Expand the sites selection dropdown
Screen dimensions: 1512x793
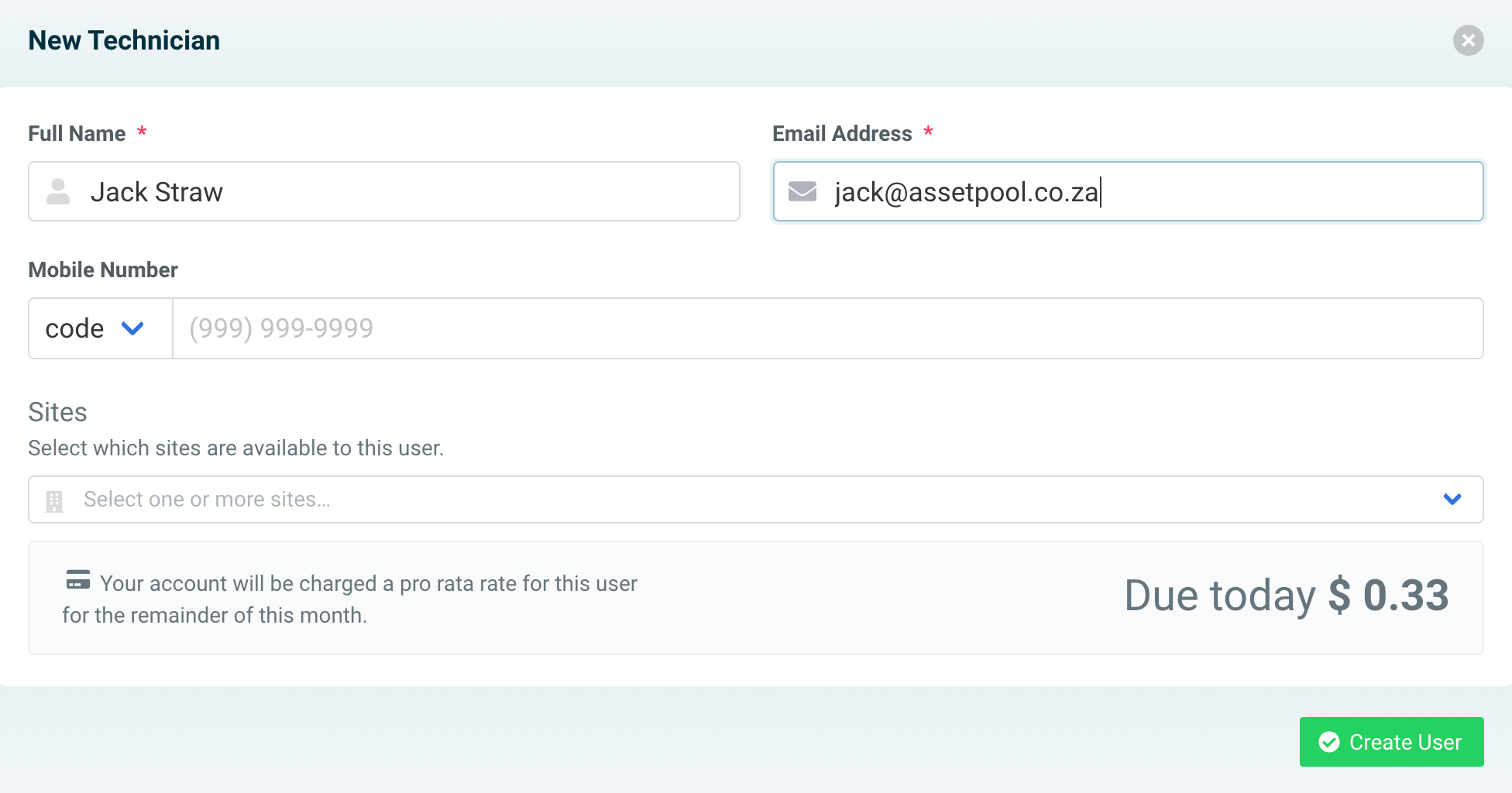tap(1452, 499)
